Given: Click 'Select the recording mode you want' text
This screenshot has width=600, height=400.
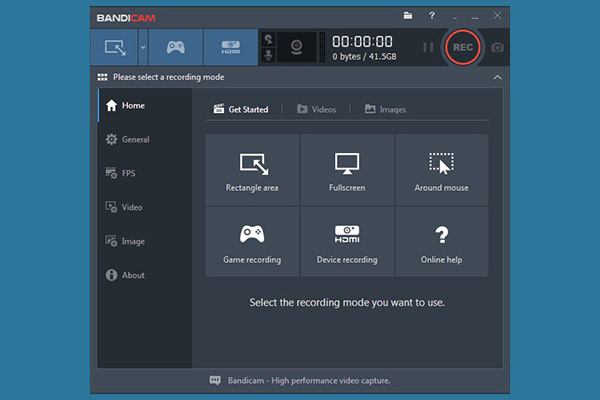Looking at the screenshot, I should click(347, 302).
